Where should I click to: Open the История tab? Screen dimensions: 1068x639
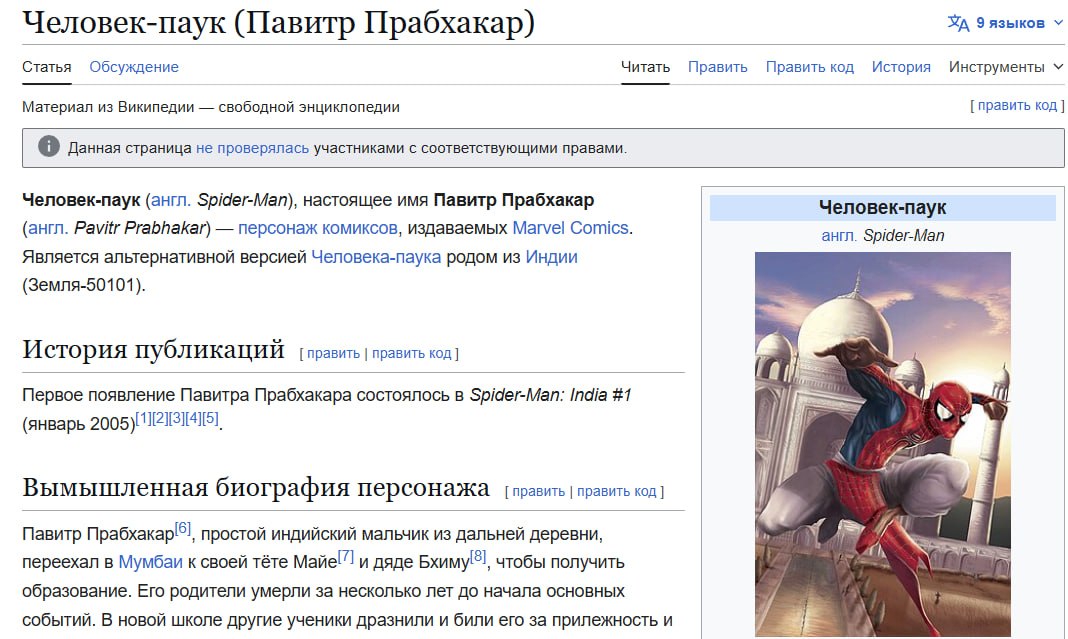point(901,67)
